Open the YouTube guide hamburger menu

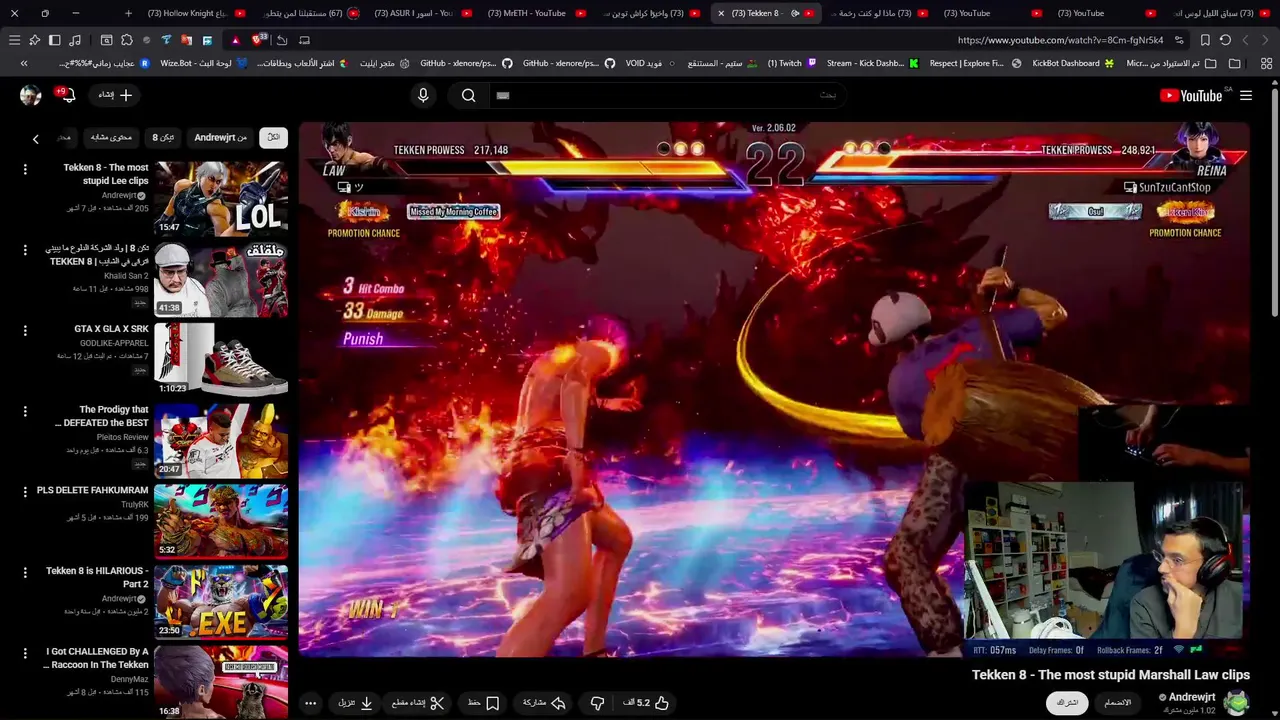coord(1246,95)
